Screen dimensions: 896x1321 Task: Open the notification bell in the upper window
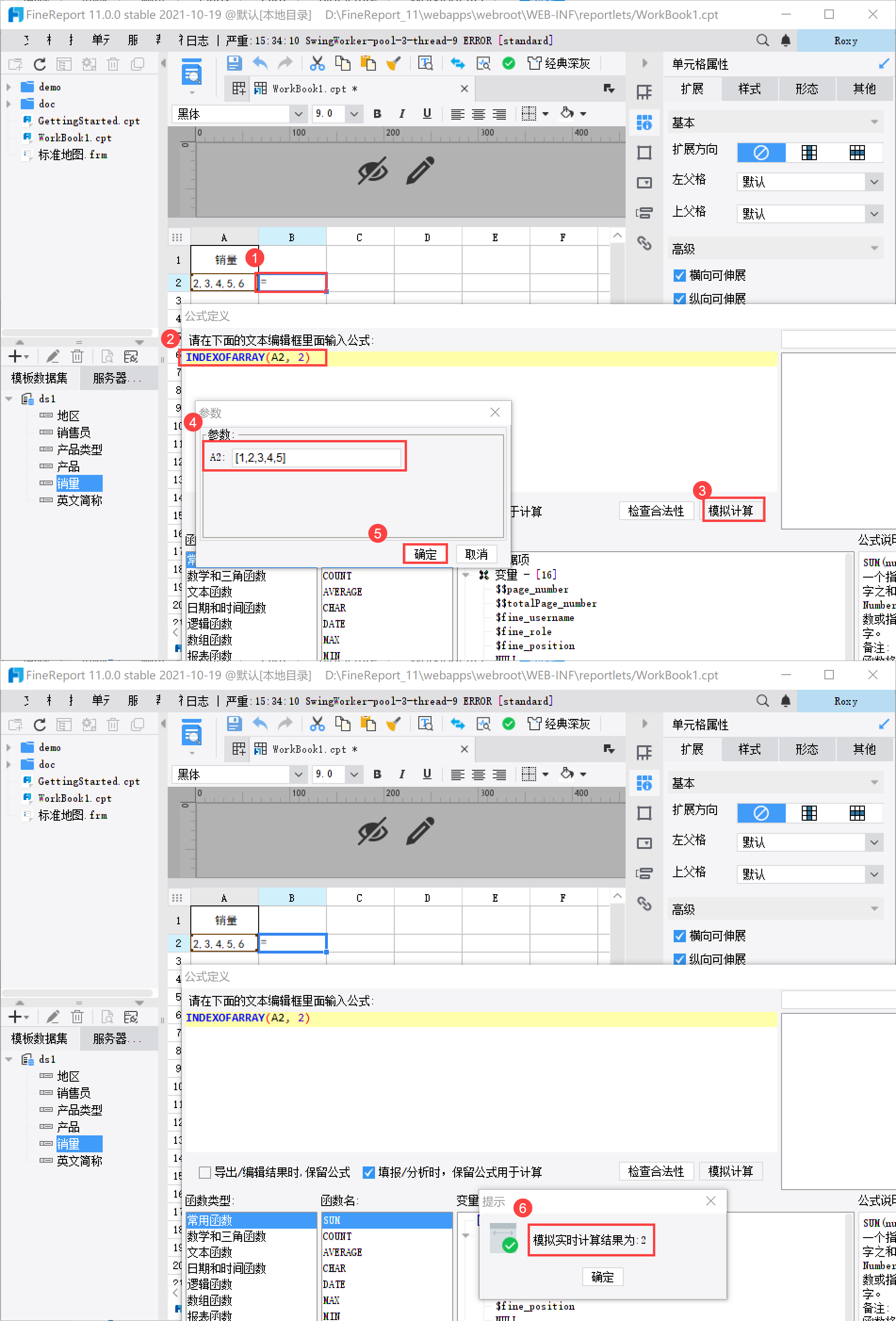[786, 41]
